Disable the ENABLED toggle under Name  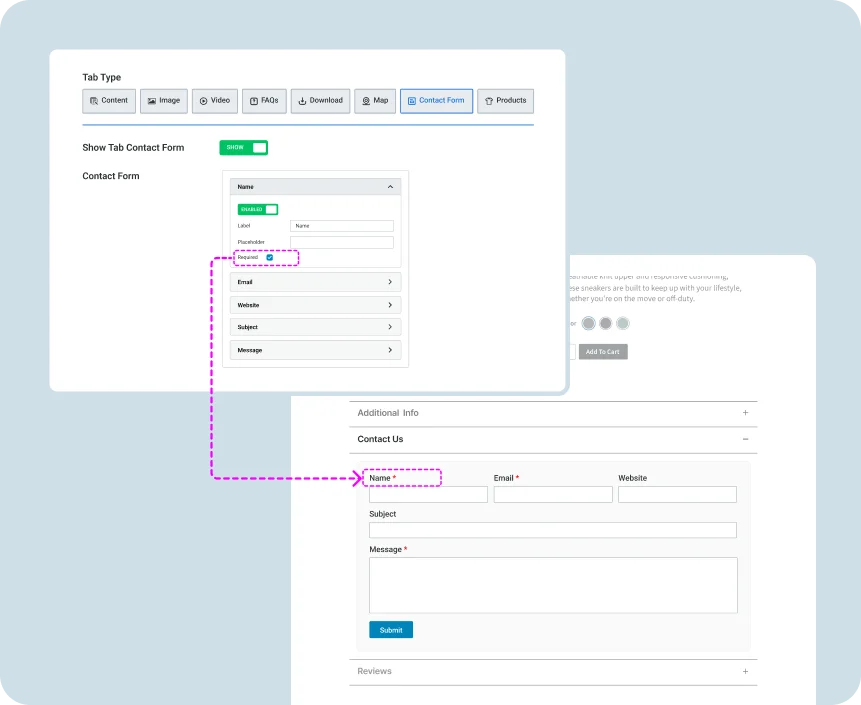point(257,209)
